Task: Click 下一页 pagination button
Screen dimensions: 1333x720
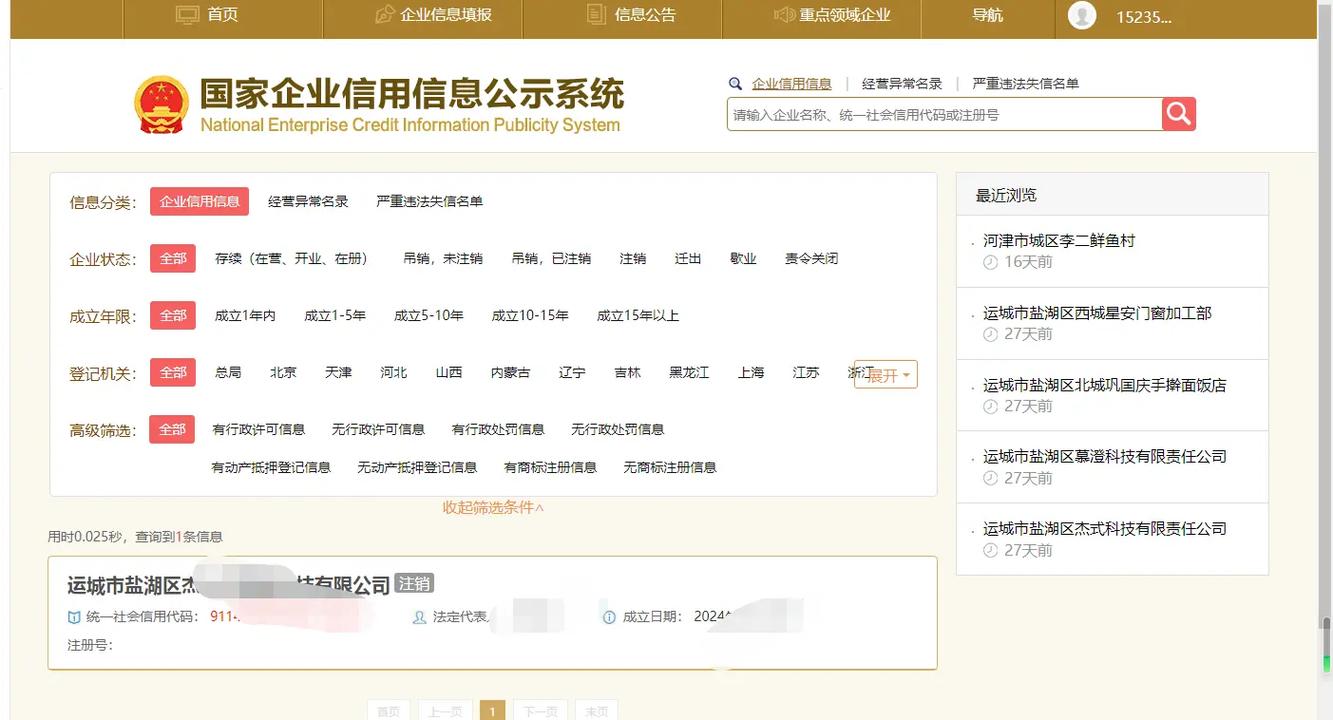Action: pos(540,708)
